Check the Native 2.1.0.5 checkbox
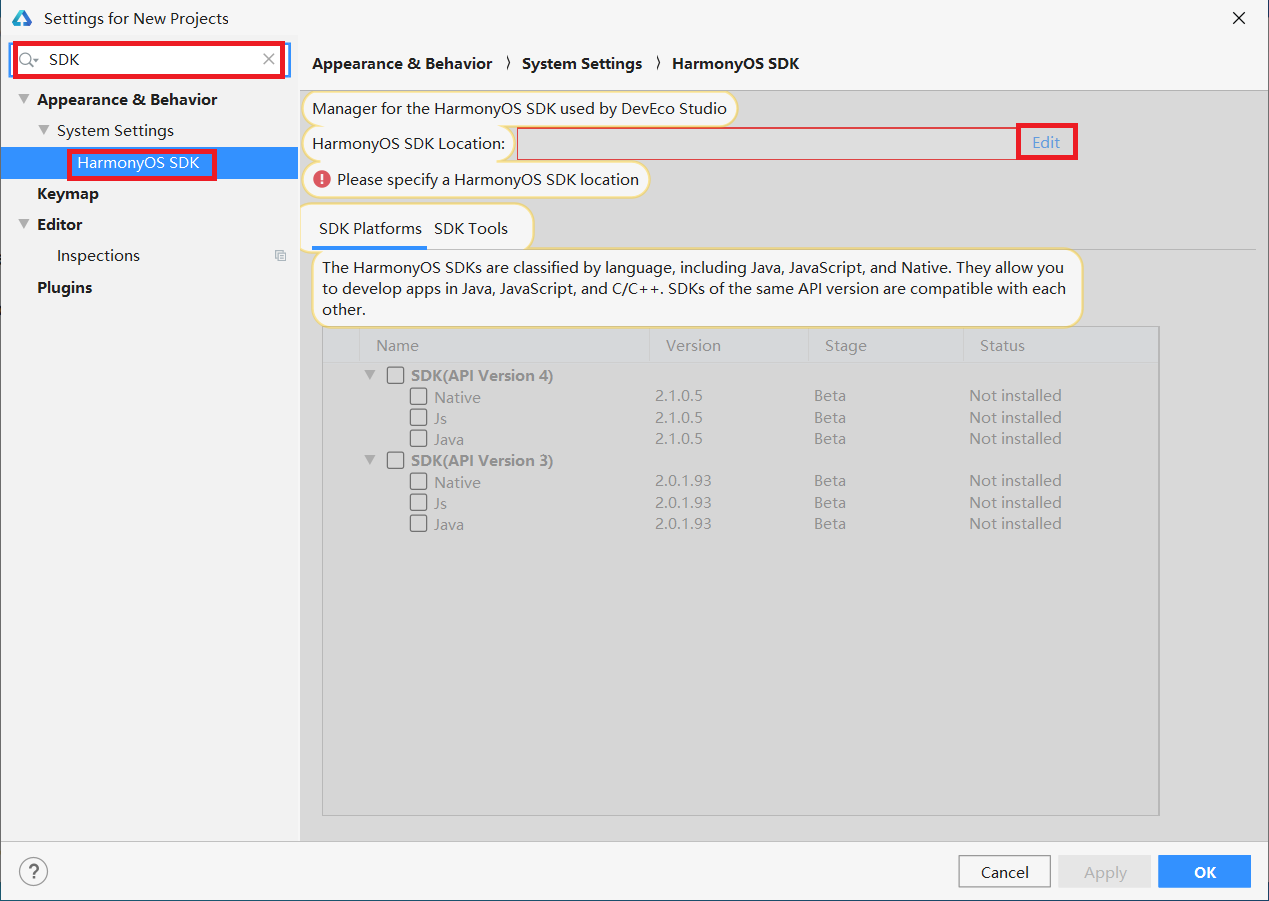The width and height of the screenshot is (1269, 901). tap(419, 397)
